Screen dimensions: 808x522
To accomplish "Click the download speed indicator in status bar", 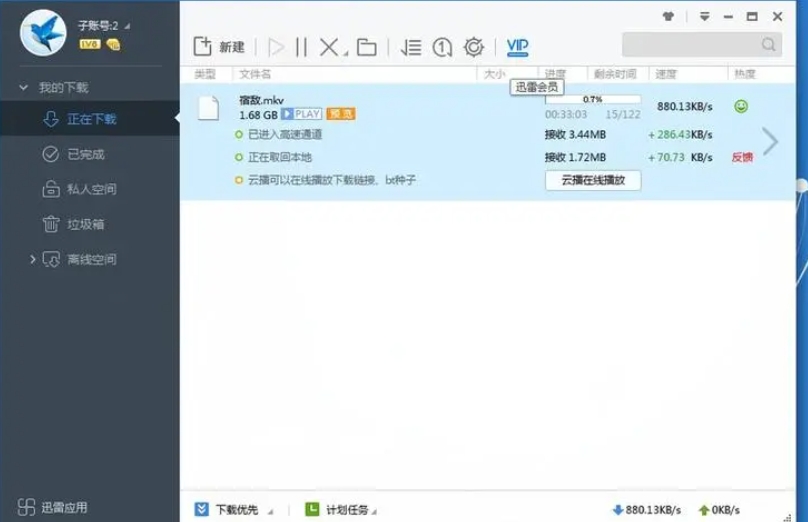I will 647,510.
